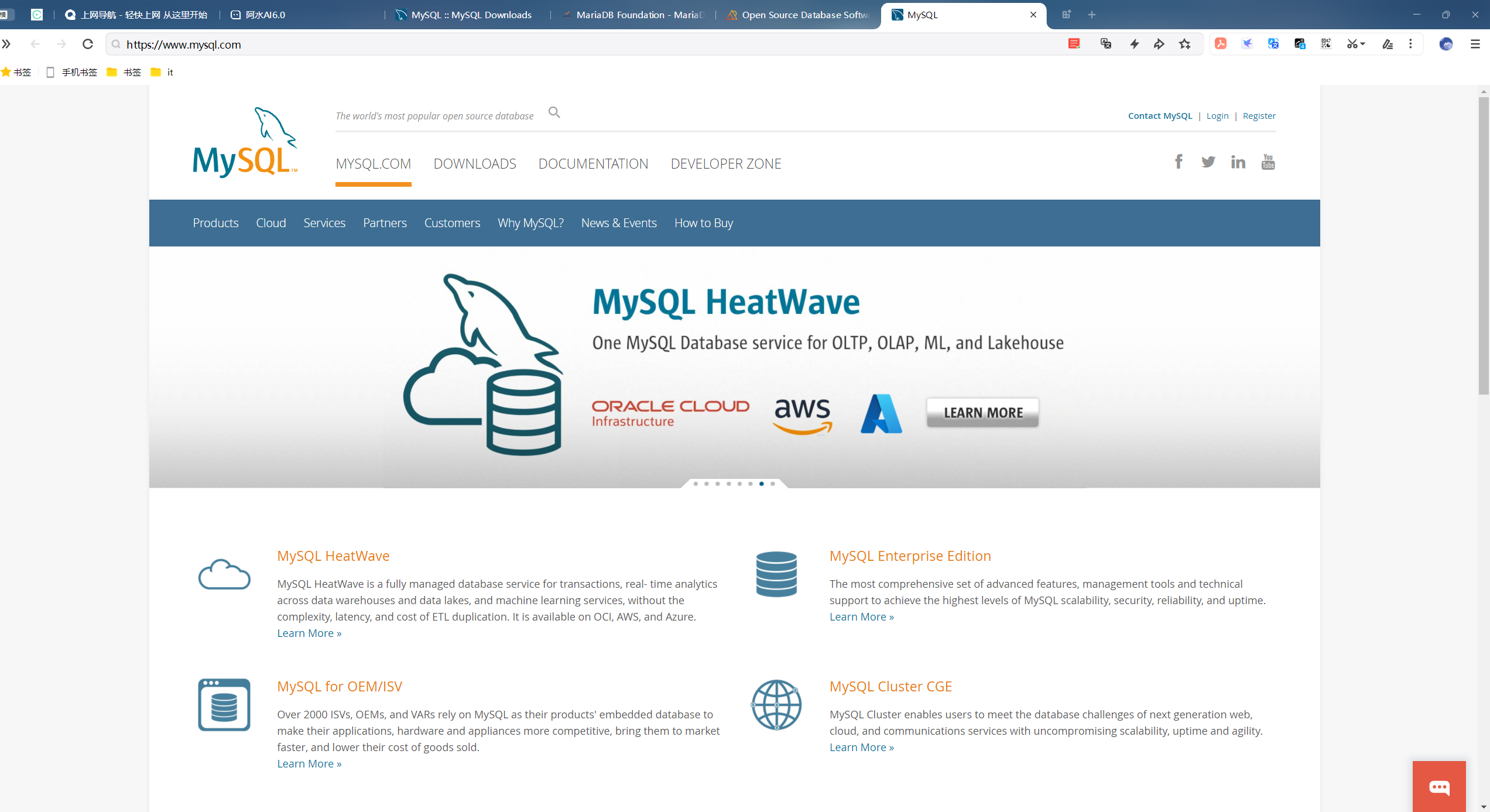
Task: Click the QR code extension icon
Action: 1326,44
